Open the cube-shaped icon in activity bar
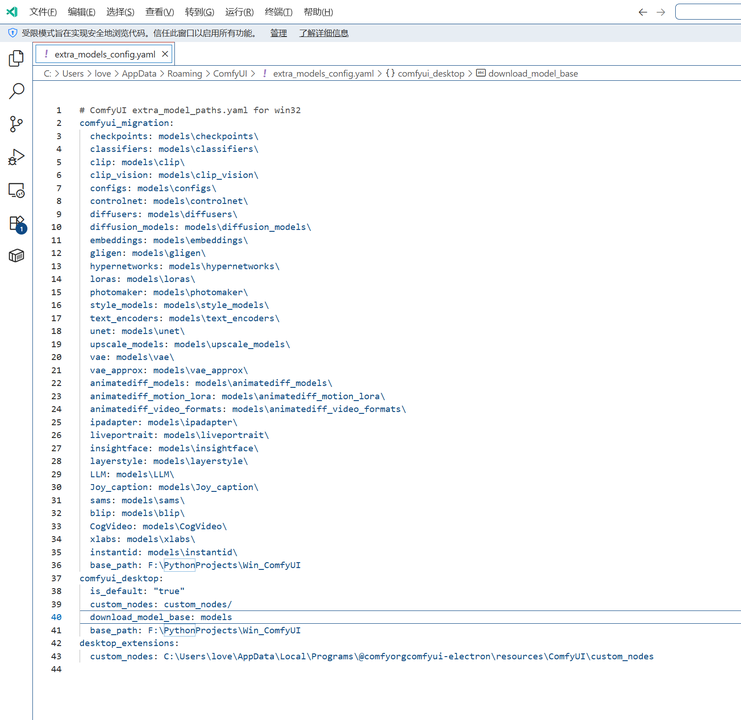This screenshot has width=741, height=720. point(16,256)
